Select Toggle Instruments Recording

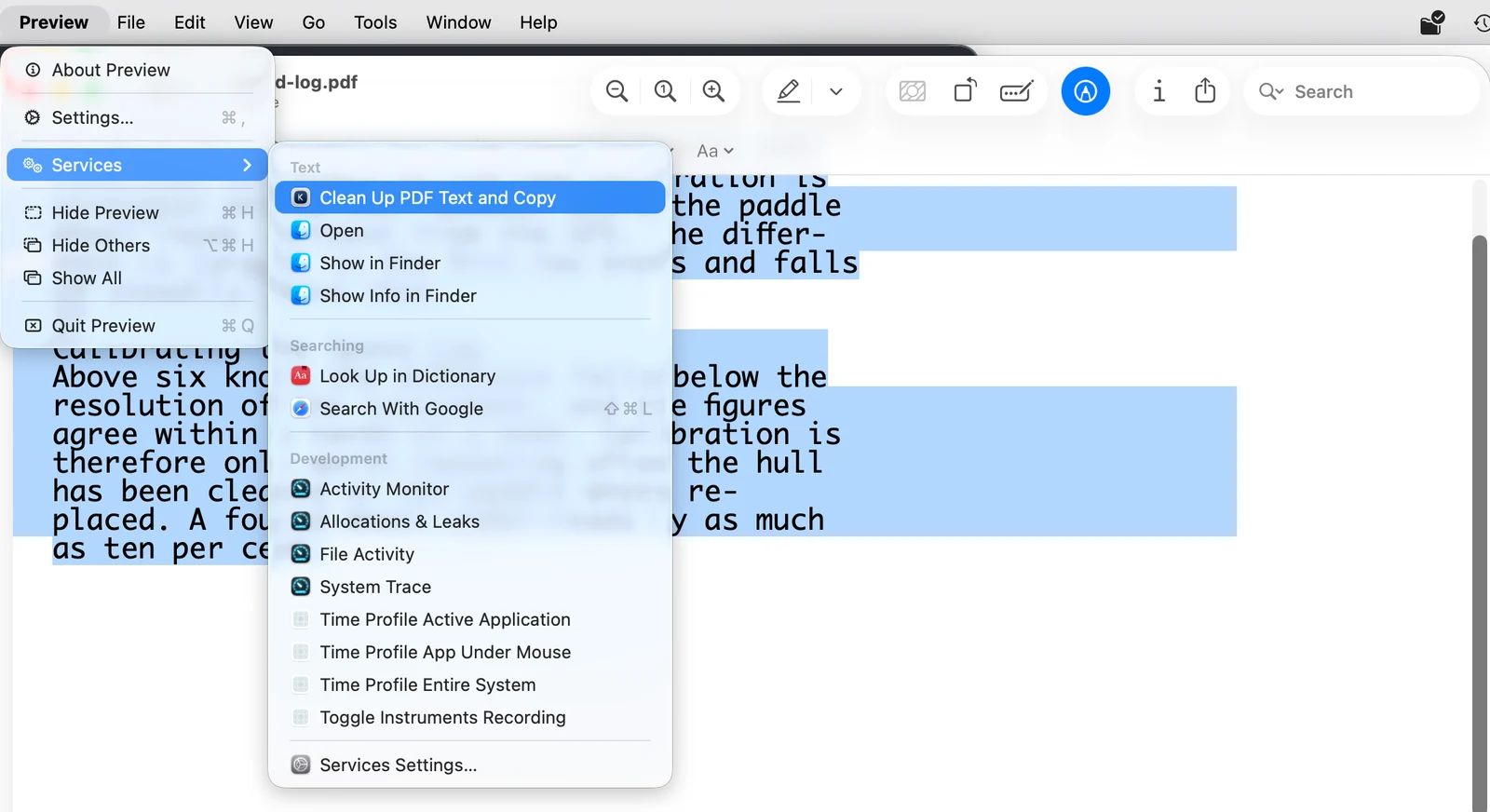[x=470, y=717]
